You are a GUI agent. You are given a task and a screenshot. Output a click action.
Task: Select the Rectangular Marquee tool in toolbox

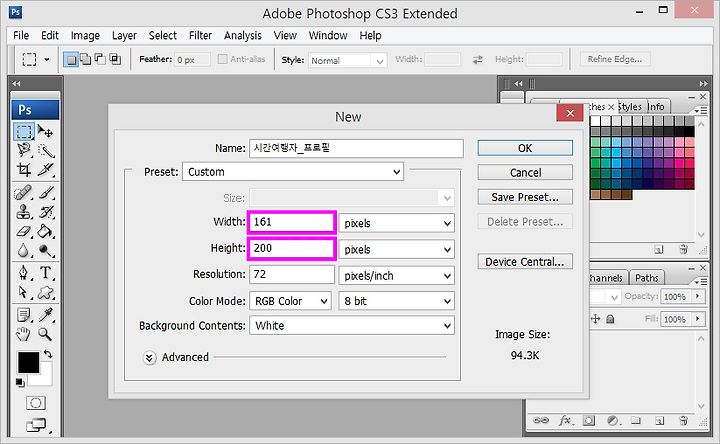click(23, 132)
